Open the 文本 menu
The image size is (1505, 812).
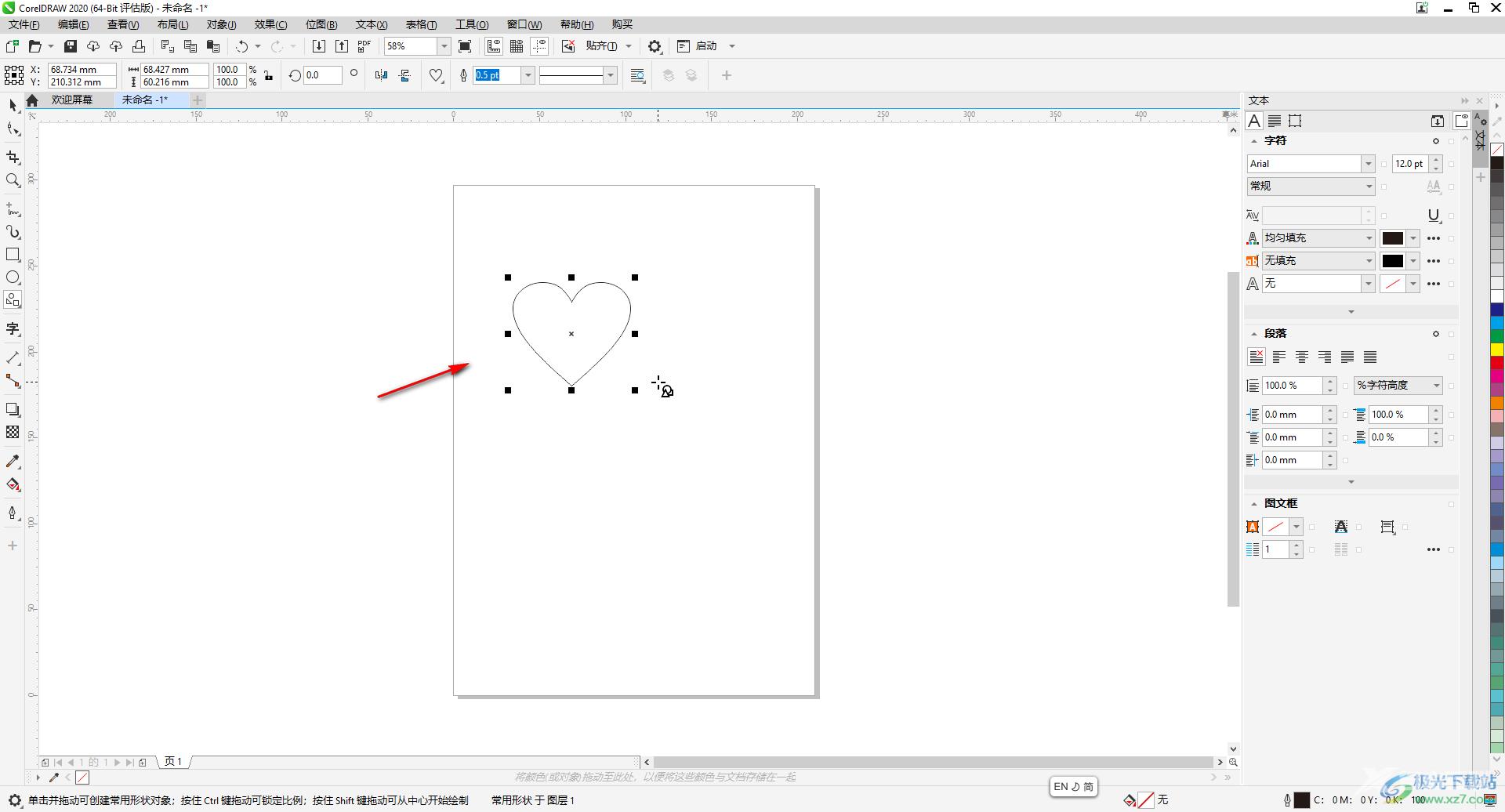point(371,24)
